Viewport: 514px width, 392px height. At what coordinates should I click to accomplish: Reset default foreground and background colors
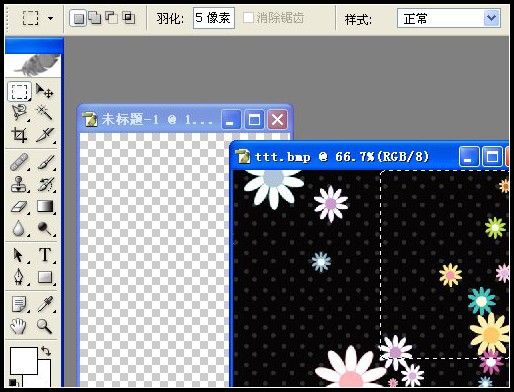pos(13,383)
